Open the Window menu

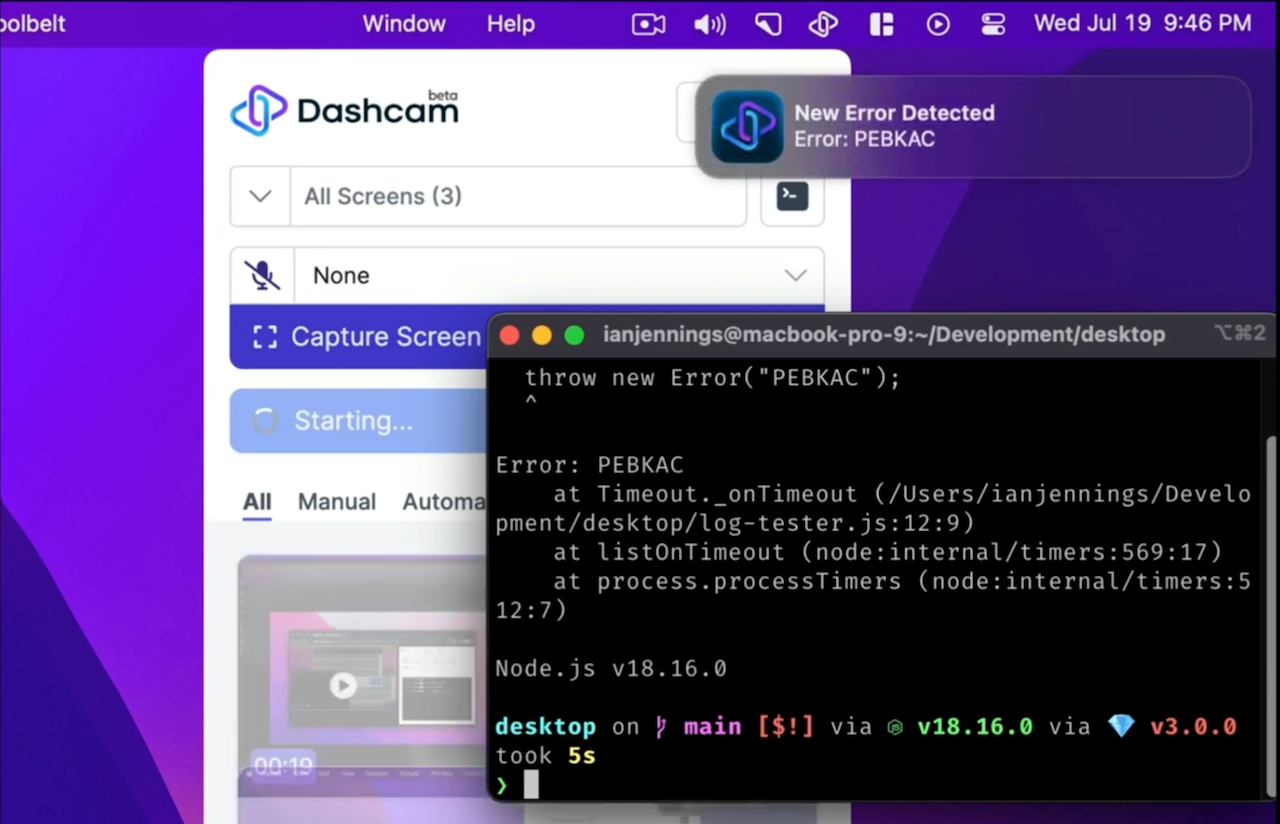click(x=404, y=23)
